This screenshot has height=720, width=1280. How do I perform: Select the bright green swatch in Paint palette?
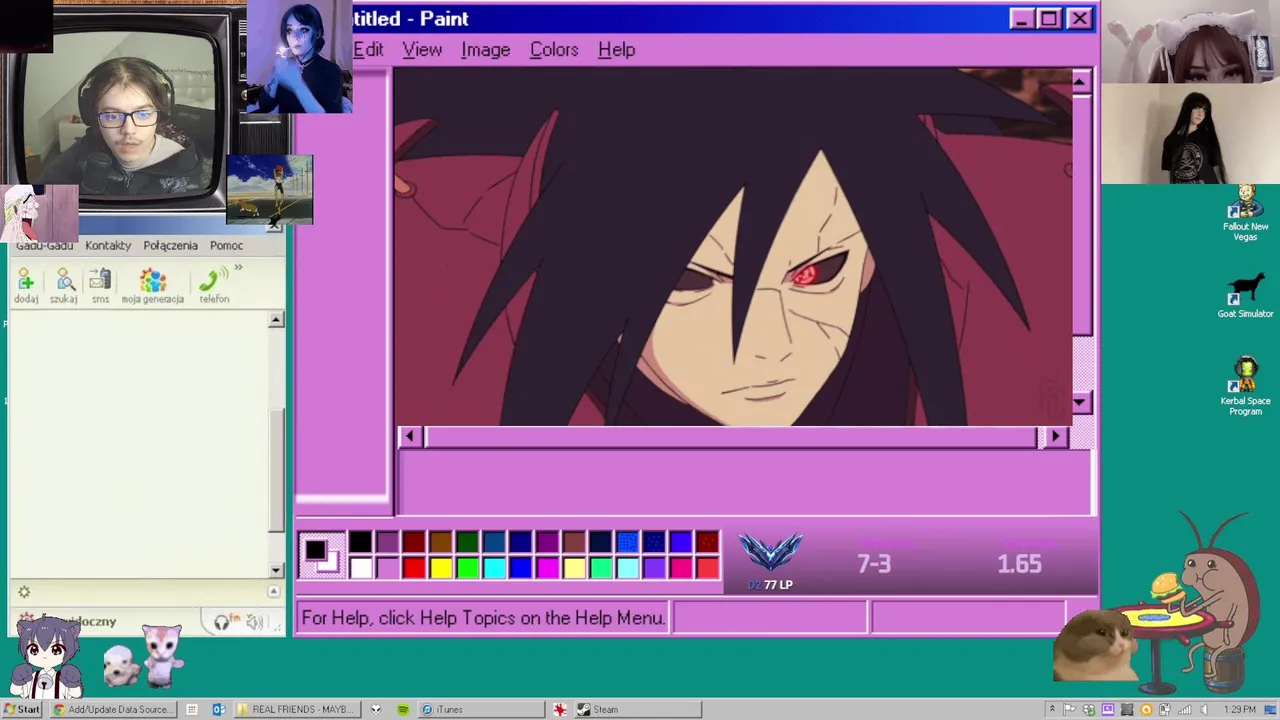click(x=467, y=568)
